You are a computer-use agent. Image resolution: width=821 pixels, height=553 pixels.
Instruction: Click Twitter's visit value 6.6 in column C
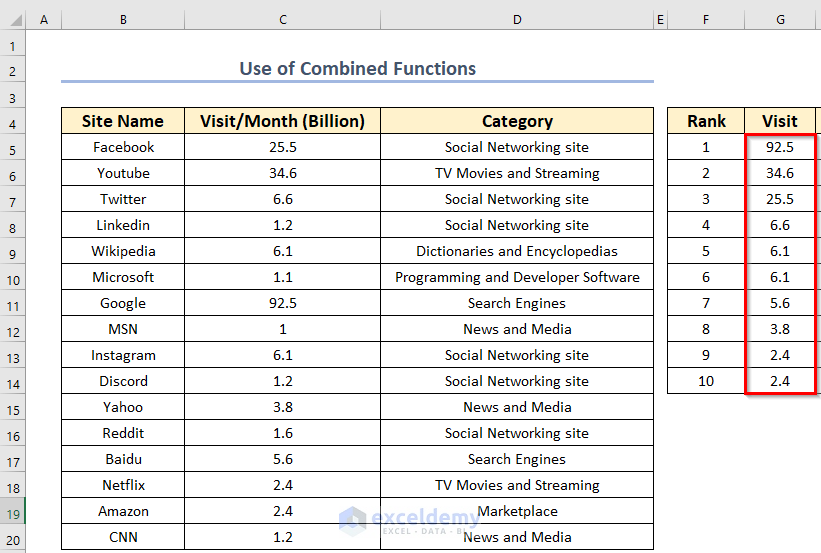point(283,199)
